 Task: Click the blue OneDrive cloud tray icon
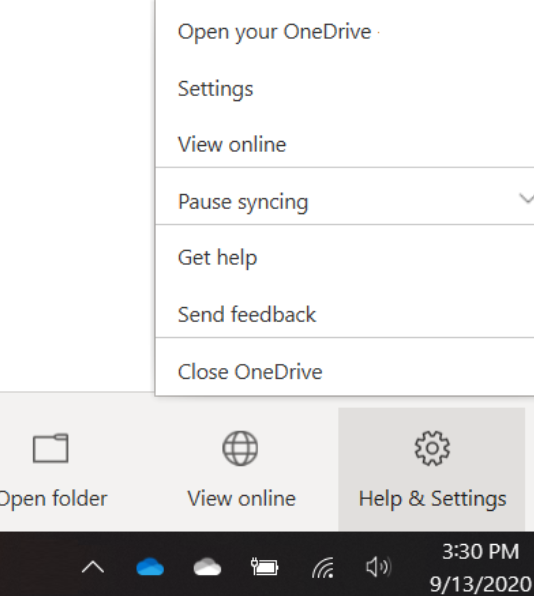(150, 567)
